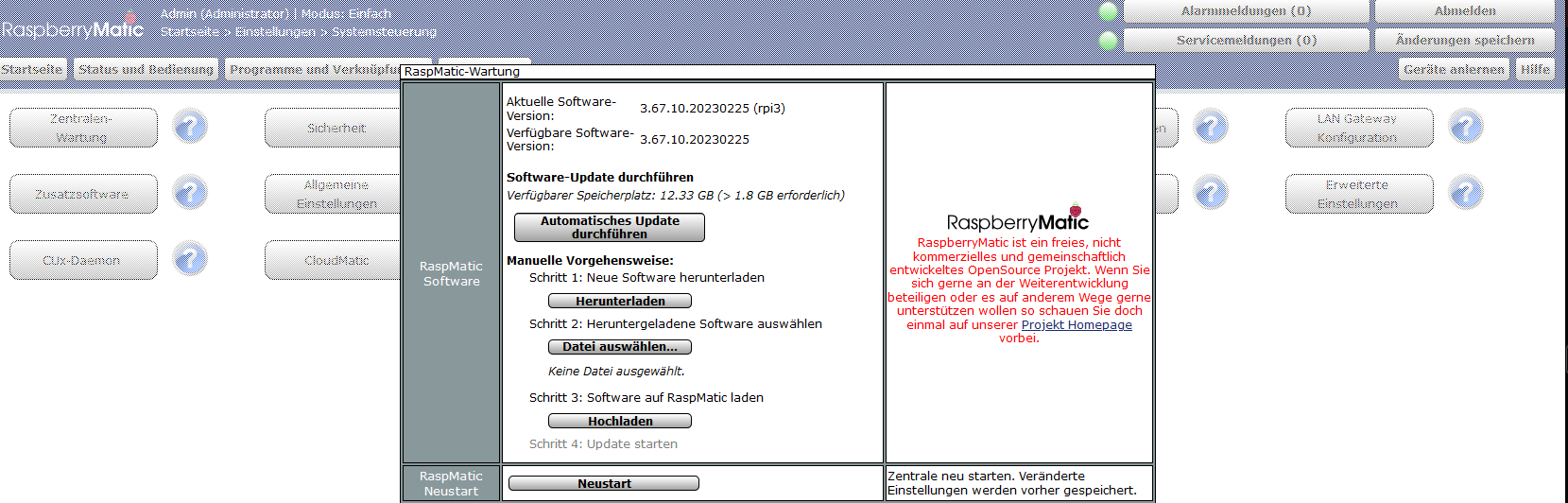The height and width of the screenshot is (503, 1568).
Task: Open LAN Gateway Konfiguration button
Action: tap(1359, 128)
